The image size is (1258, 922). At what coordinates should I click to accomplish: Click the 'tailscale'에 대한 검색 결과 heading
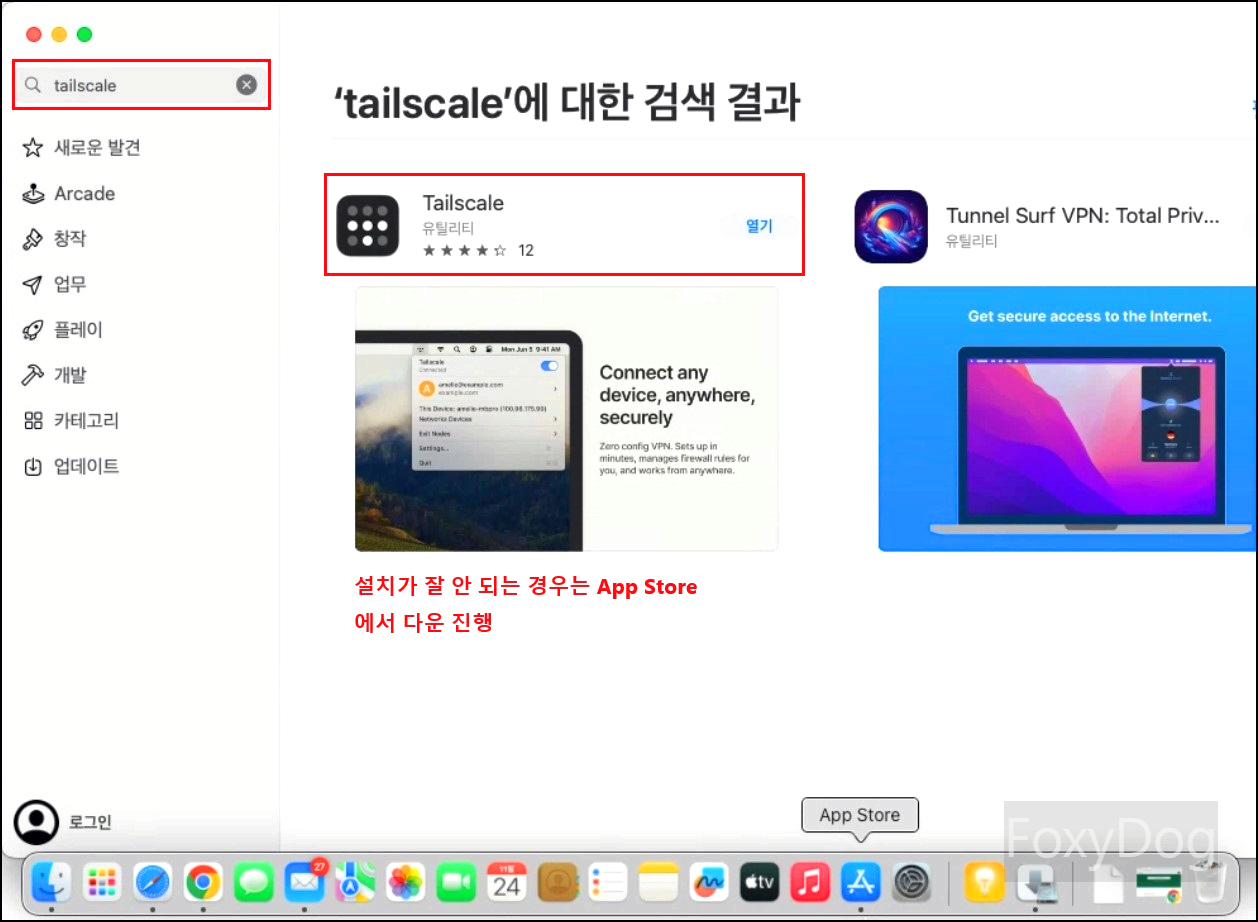[566, 103]
